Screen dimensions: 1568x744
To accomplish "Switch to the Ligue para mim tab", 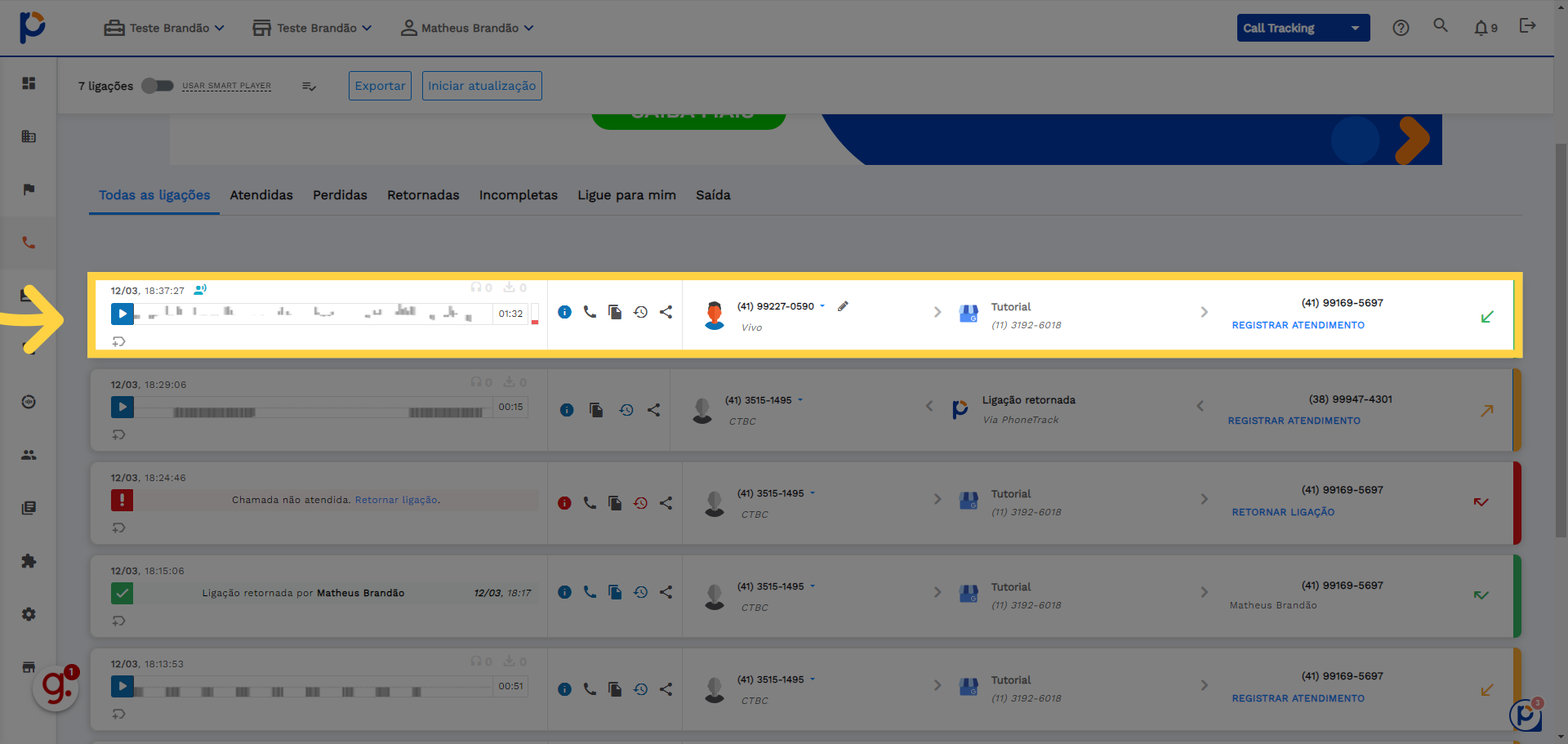I will coord(626,195).
